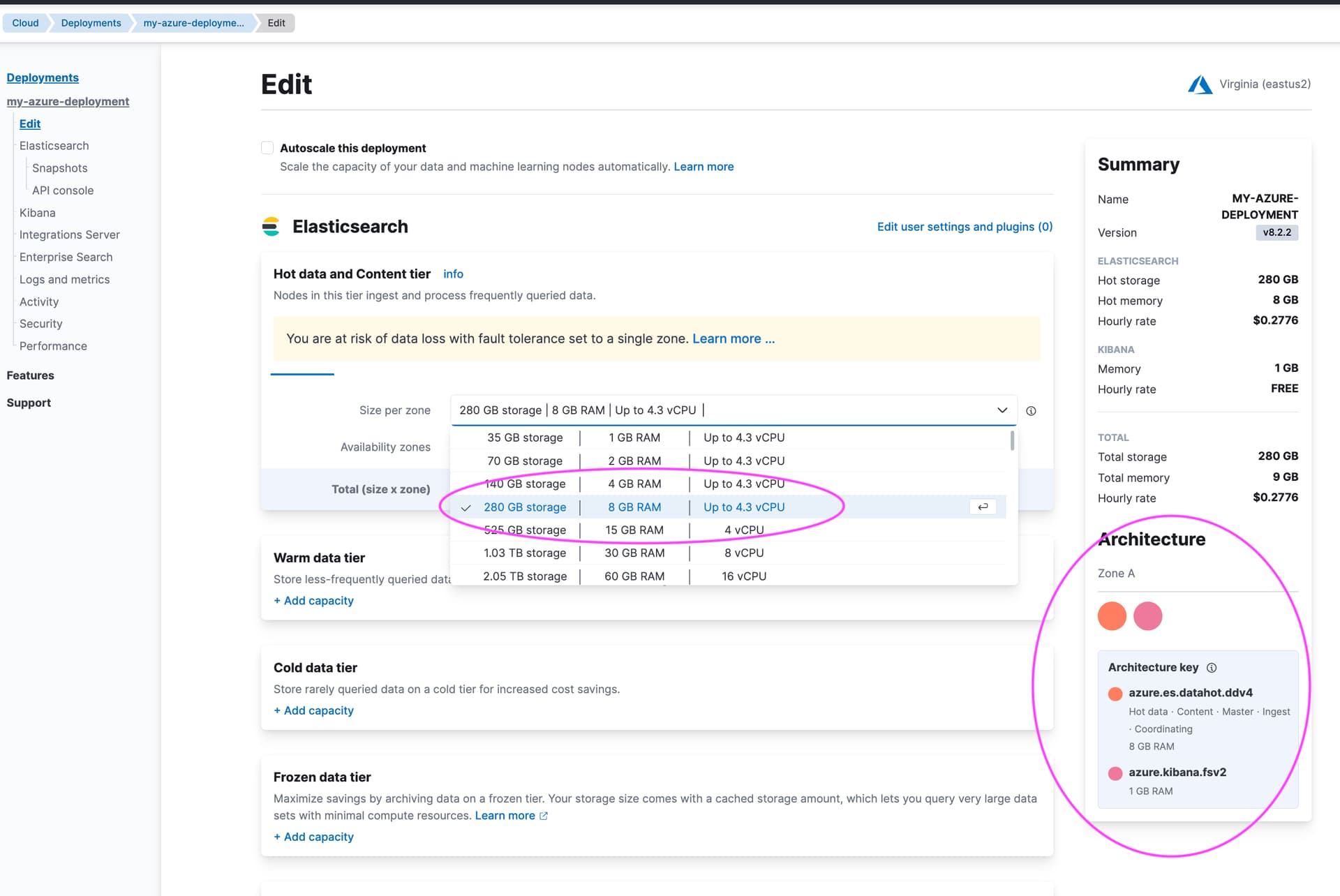Click the Architecture key info icon
Viewport: 1340px width, 896px height.
tap(1212, 668)
